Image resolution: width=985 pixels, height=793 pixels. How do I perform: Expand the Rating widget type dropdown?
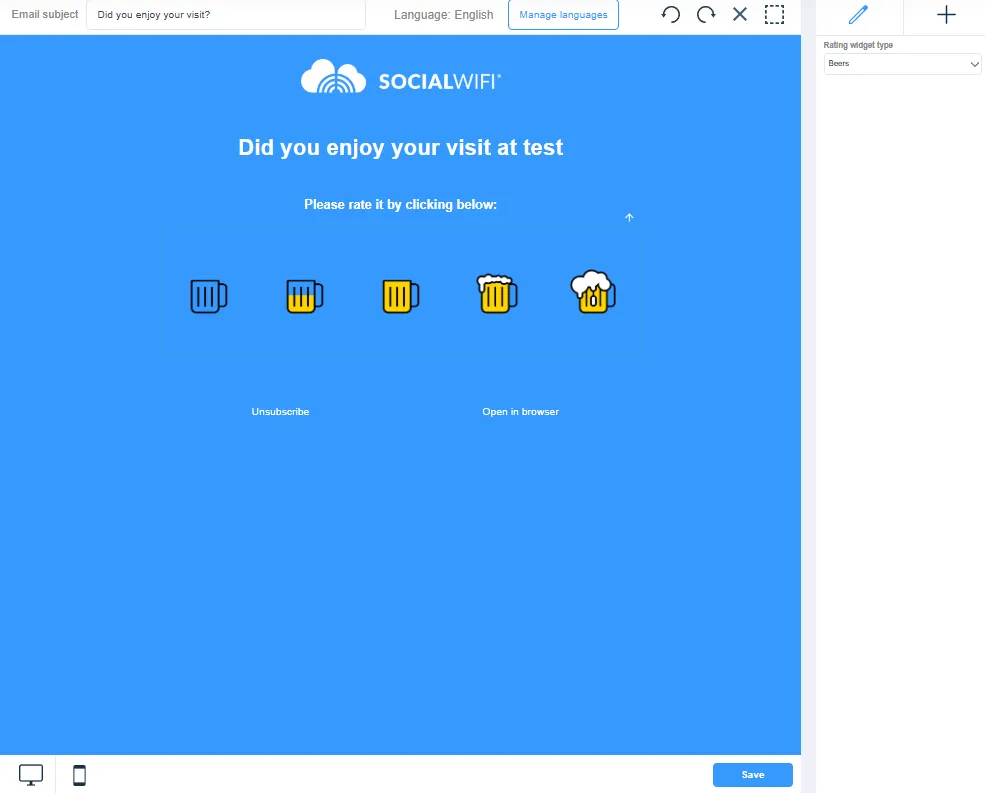(903, 64)
